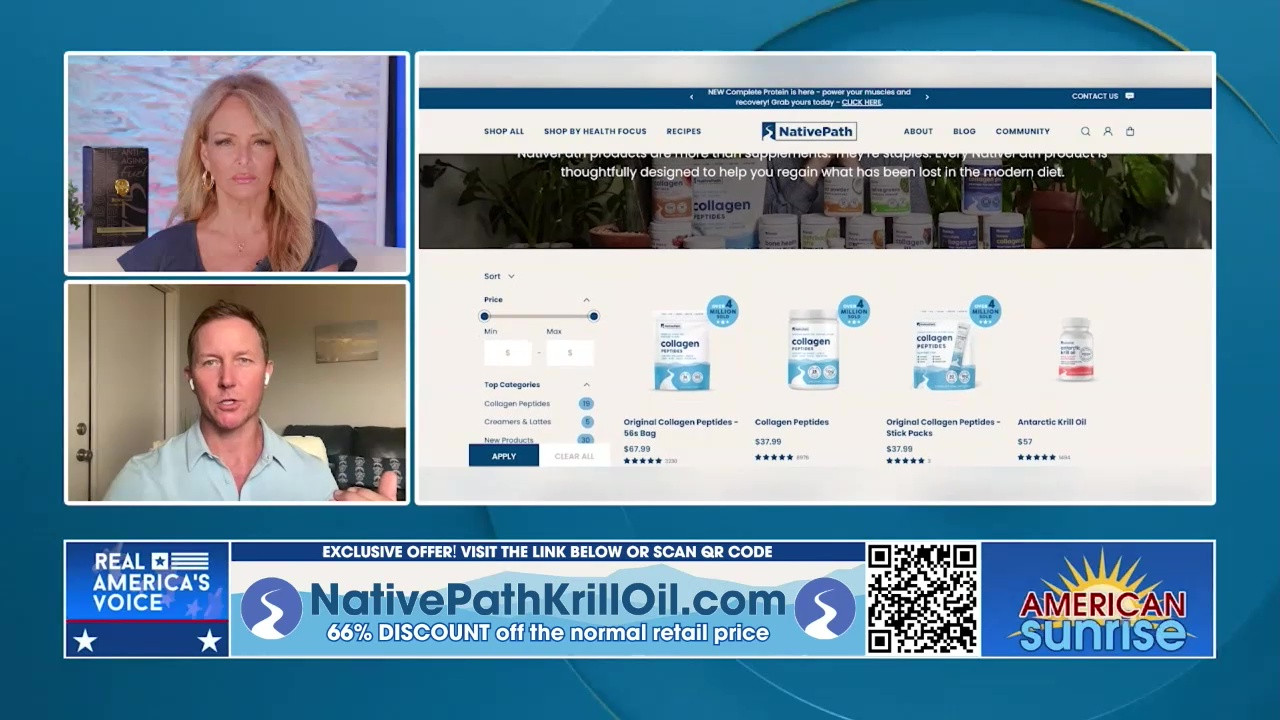Follow the 'Click Here' link in announcement

[x=861, y=102]
